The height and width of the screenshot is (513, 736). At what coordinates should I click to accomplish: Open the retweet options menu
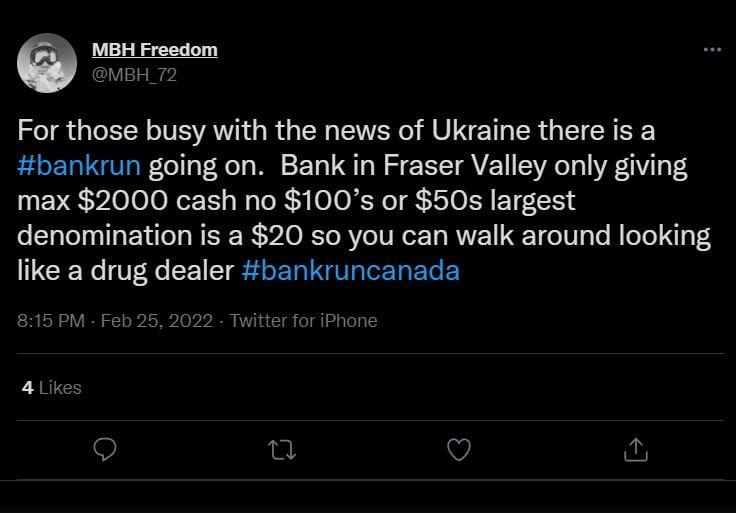click(281, 451)
